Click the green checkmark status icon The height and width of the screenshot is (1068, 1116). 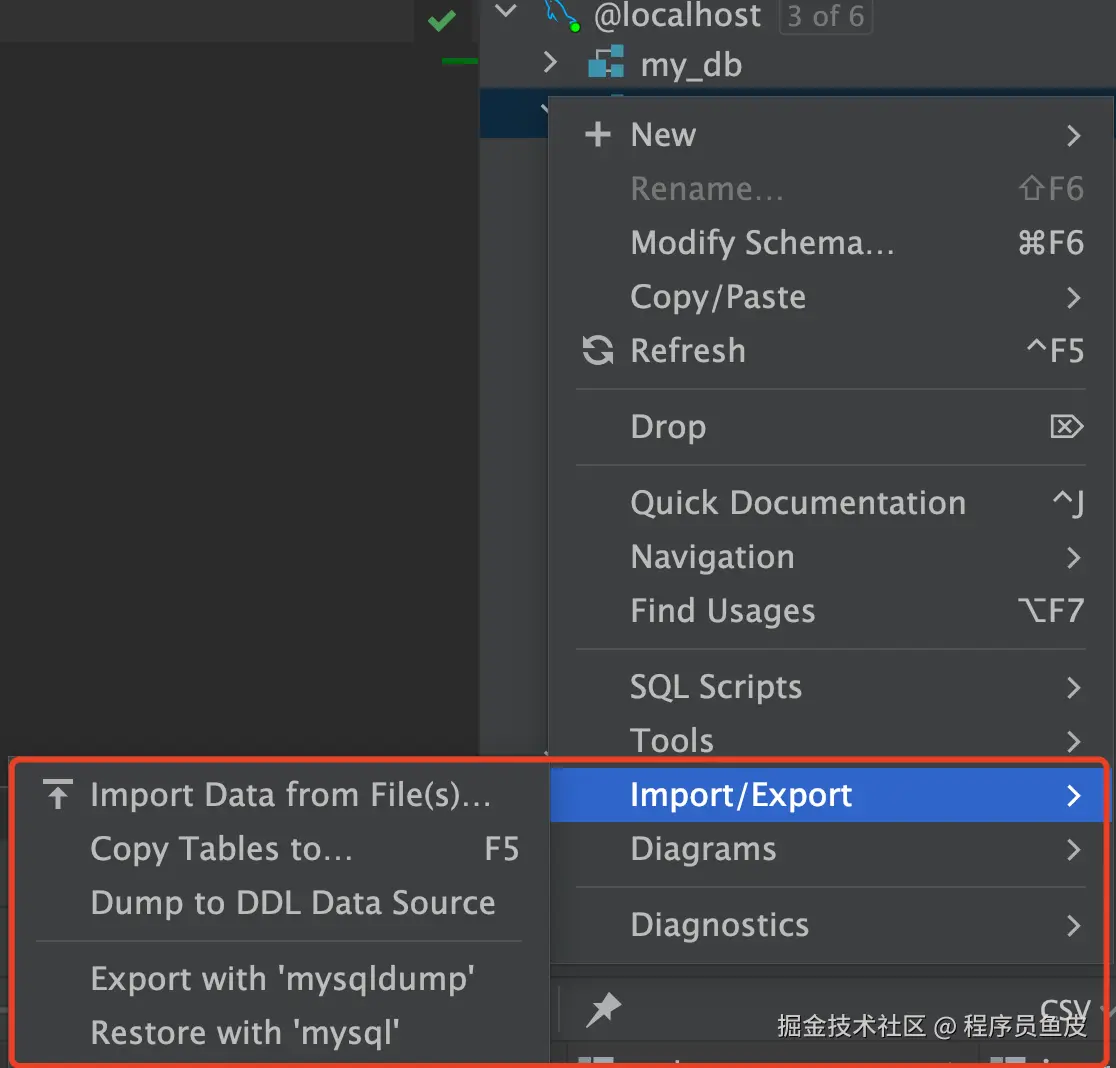click(x=441, y=21)
